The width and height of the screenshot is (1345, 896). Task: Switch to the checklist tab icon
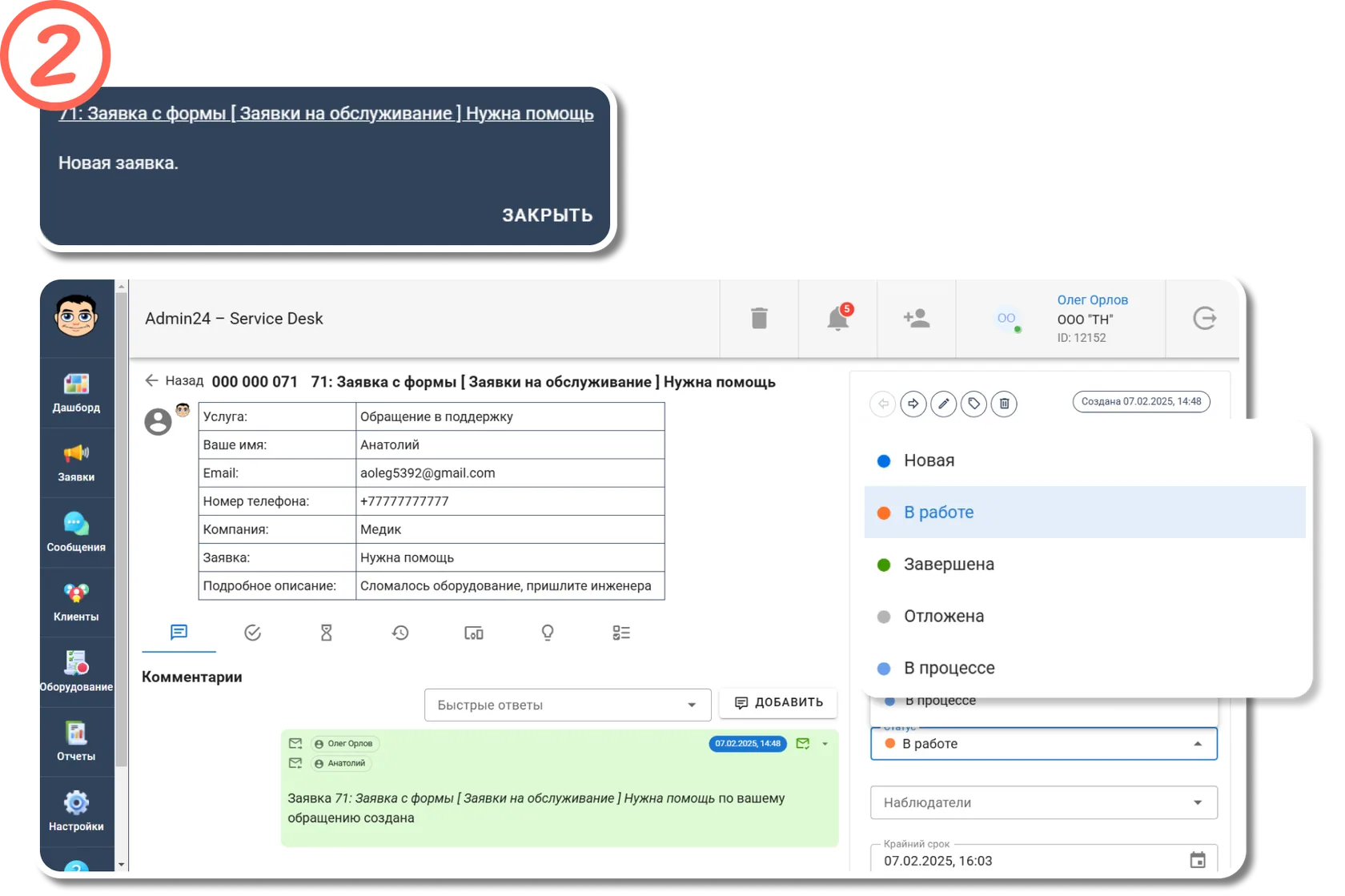pyautogui.click(x=621, y=633)
